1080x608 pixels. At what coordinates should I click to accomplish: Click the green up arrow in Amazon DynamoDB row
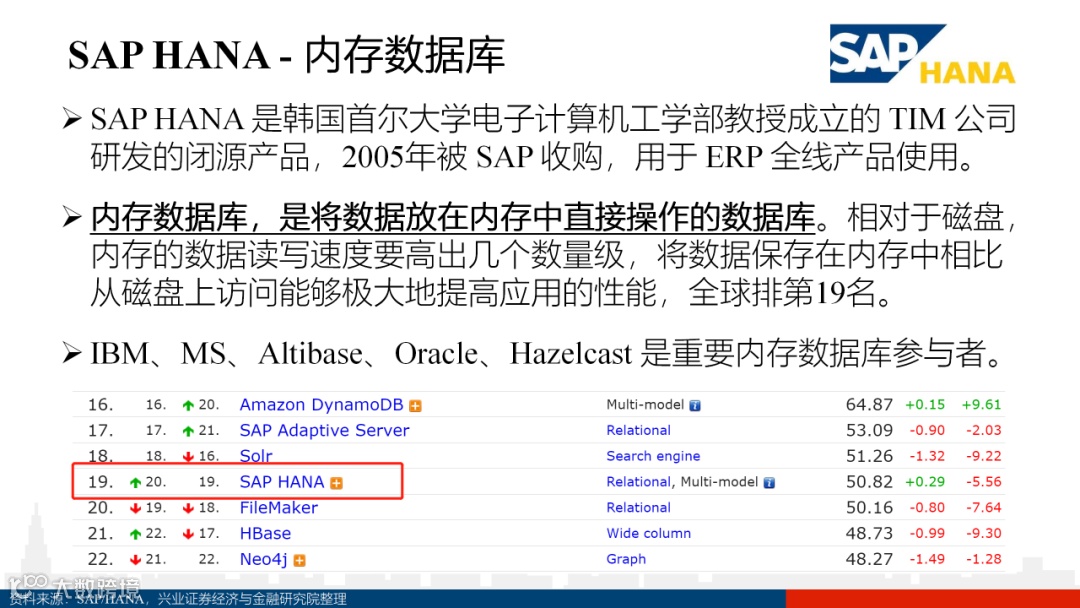pyautogui.click(x=188, y=406)
